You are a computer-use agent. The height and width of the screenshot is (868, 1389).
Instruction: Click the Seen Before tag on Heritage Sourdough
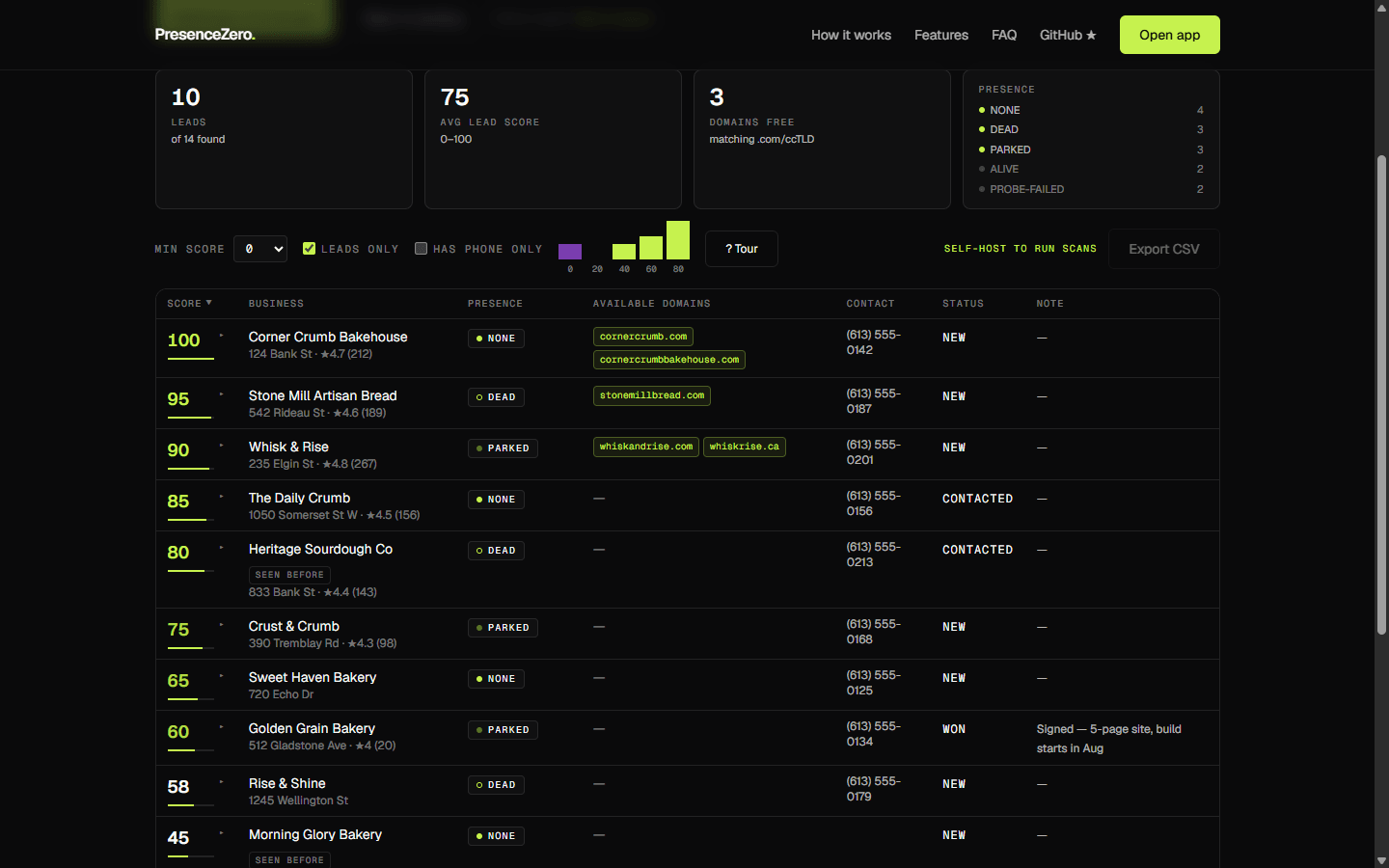point(289,575)
